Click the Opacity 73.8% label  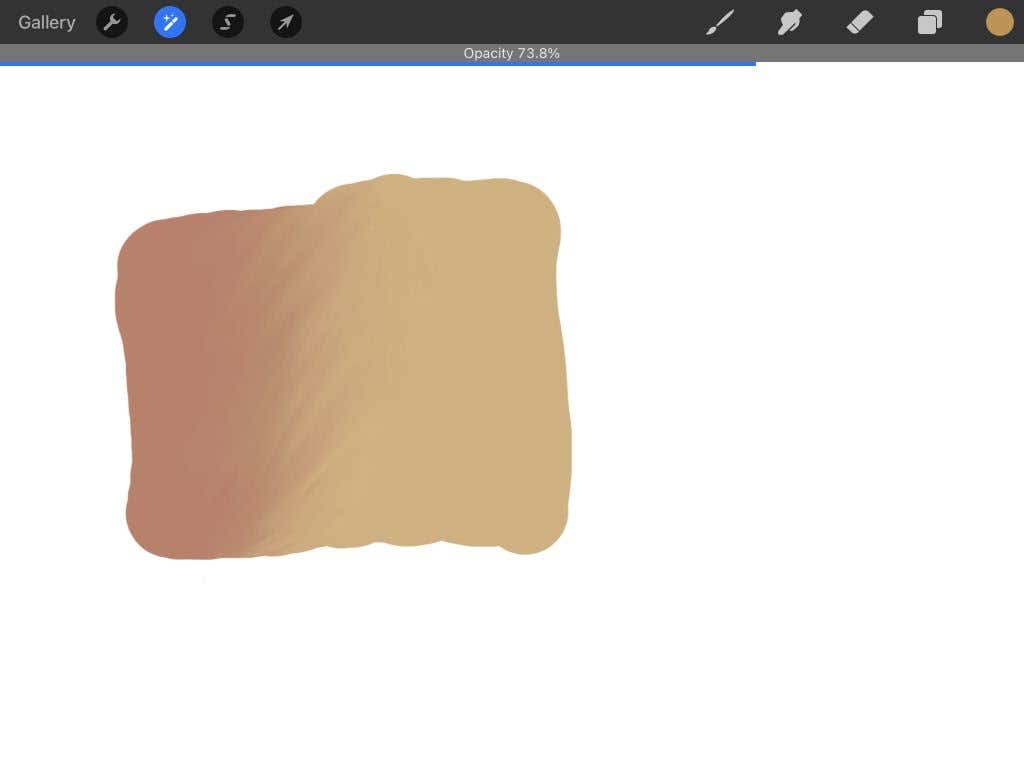[511, 54]
